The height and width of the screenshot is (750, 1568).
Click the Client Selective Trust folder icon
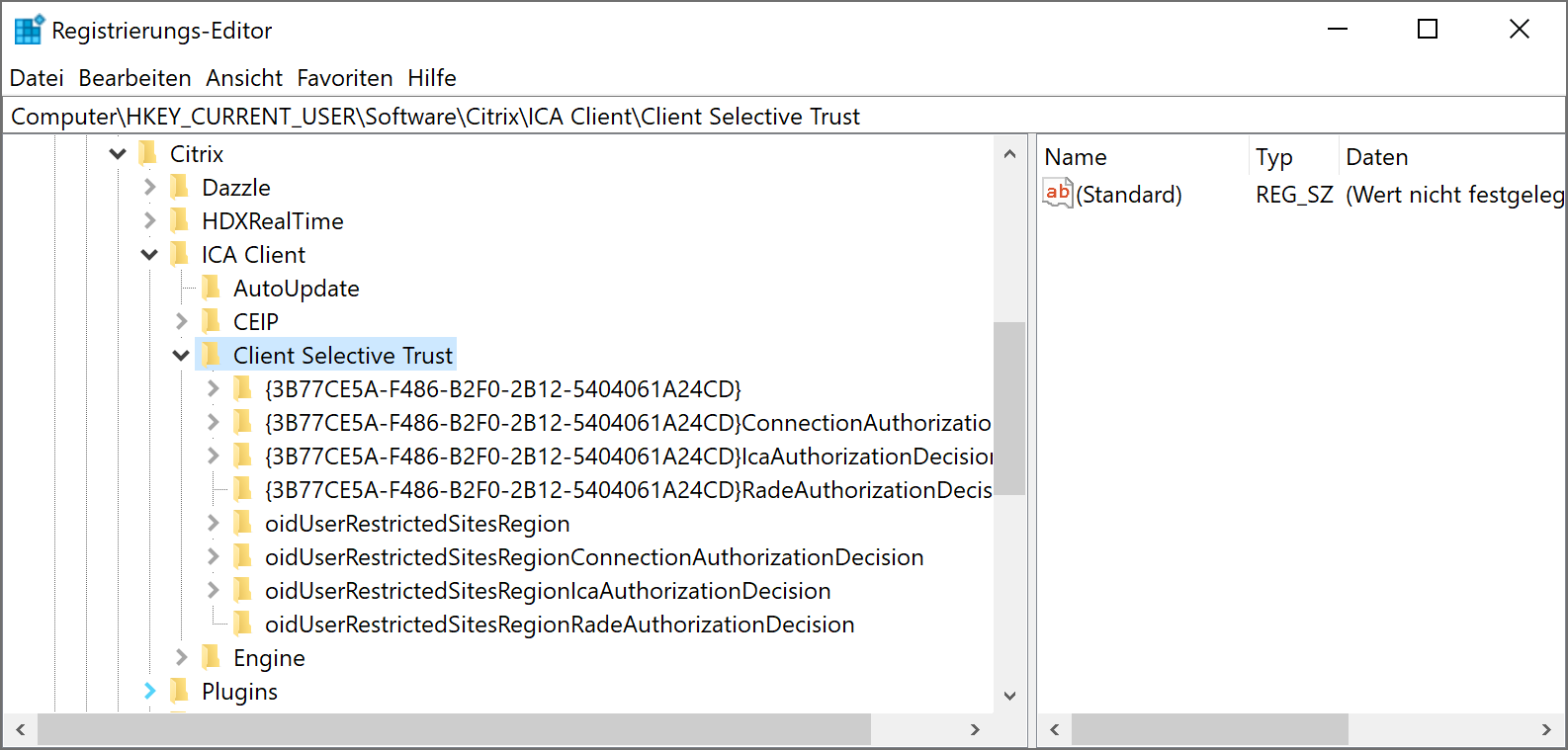[211, 355]
